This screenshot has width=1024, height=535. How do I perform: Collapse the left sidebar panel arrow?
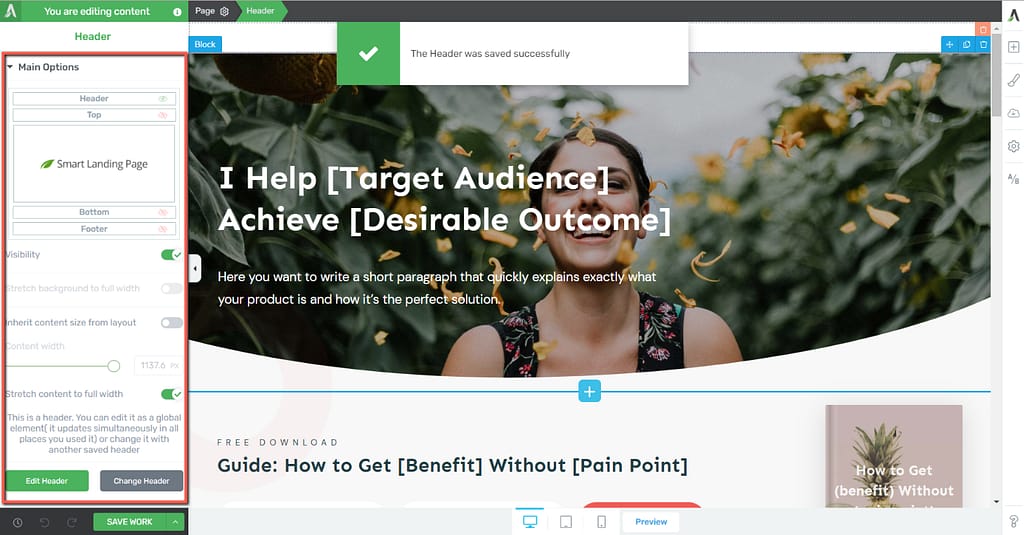pyautogui.click(x=195, y=268)
